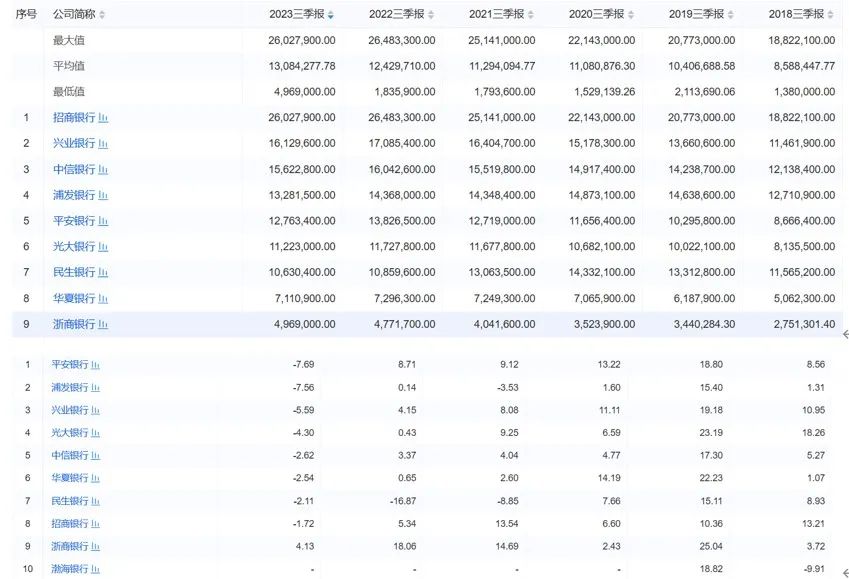Viewport: 849px width, 579px height.
Task: Click the 序号 column header
Action: [x=26, y=14]
